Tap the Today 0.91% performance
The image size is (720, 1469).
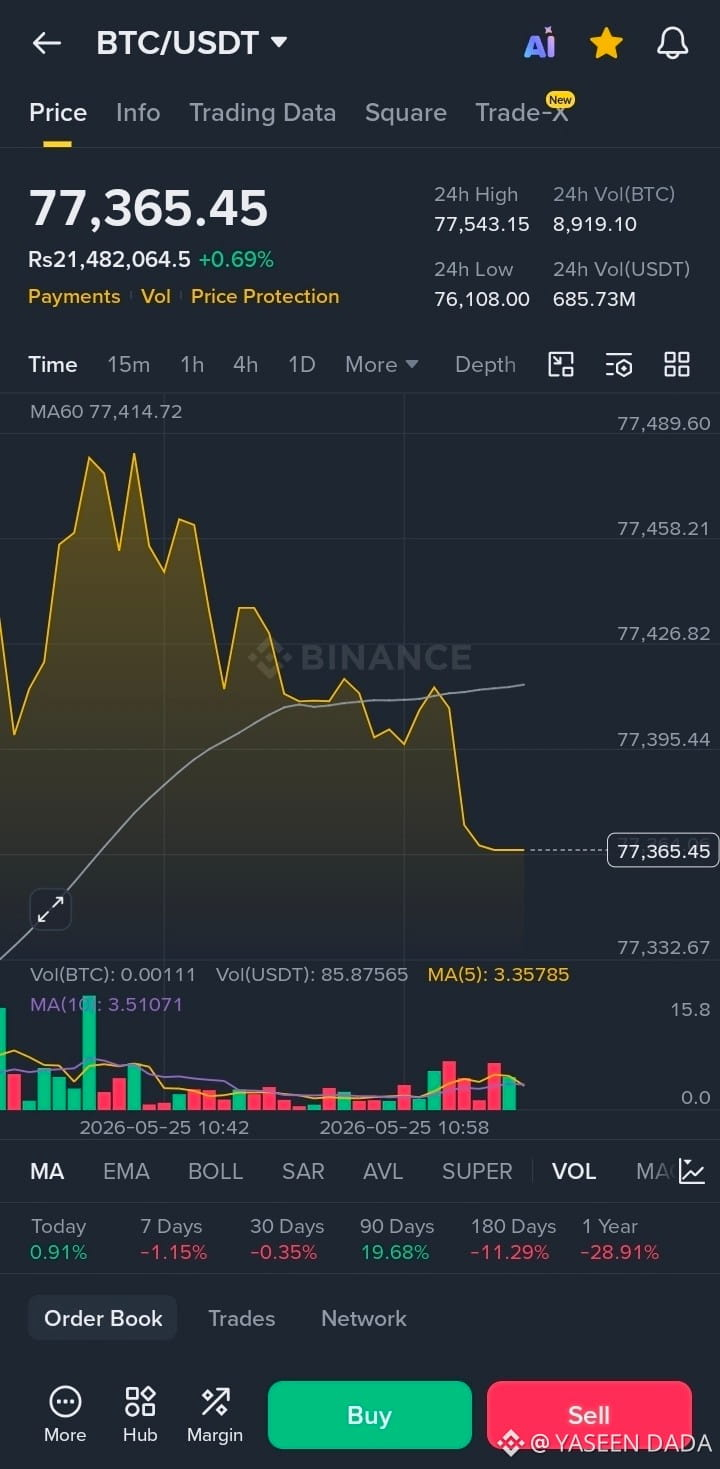(59, 1239)
